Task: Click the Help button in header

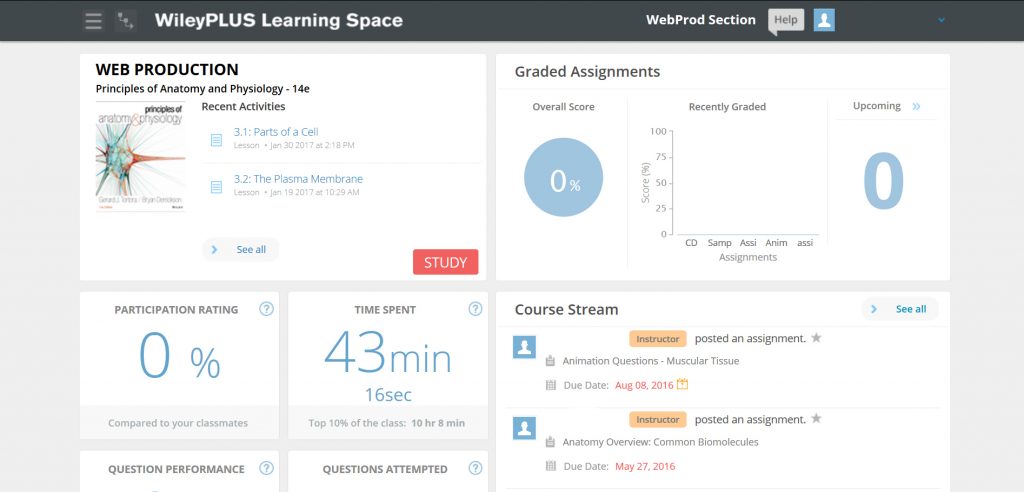Action: 786,20
